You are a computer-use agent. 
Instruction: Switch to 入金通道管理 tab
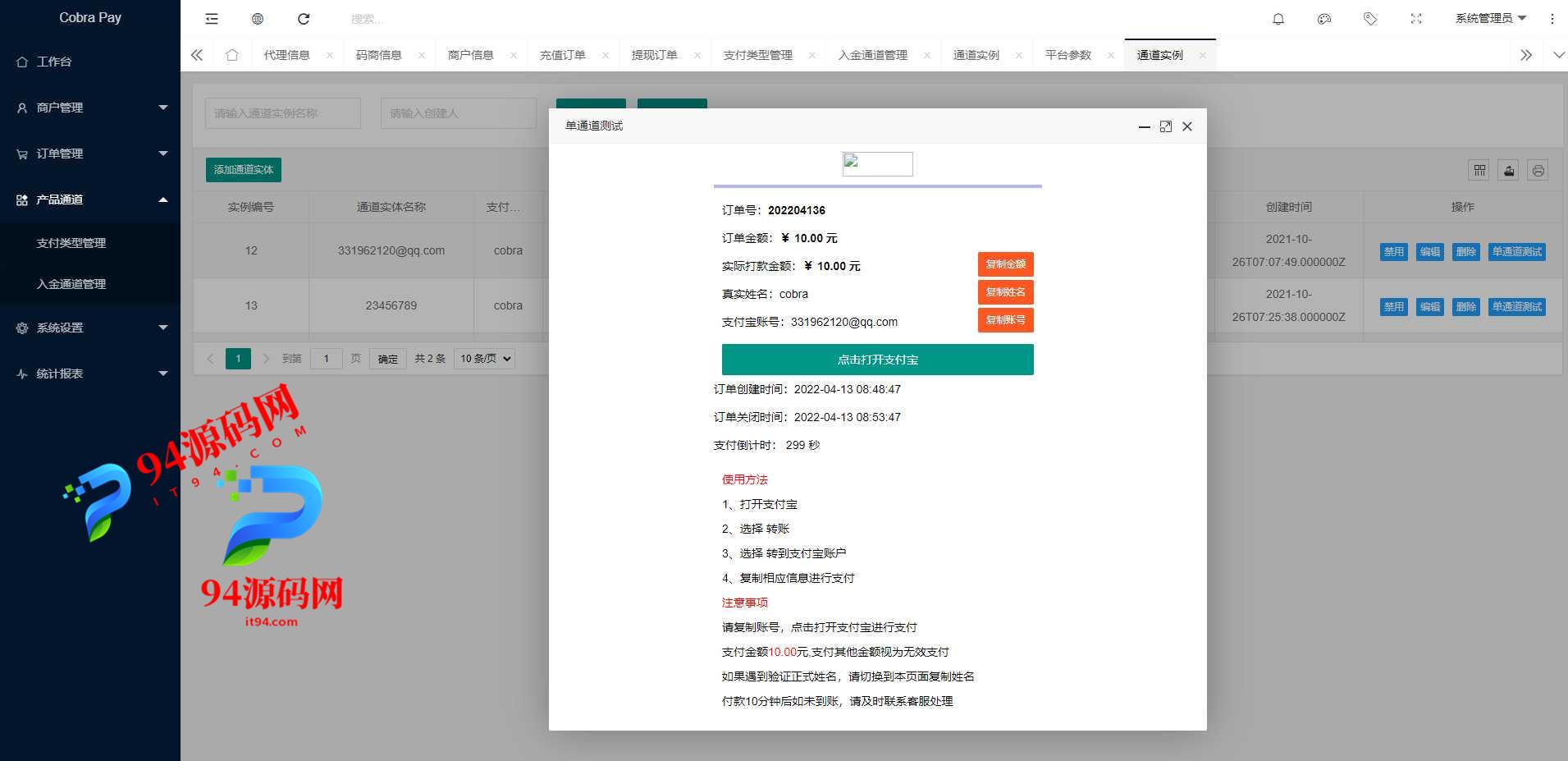[872, 55]
